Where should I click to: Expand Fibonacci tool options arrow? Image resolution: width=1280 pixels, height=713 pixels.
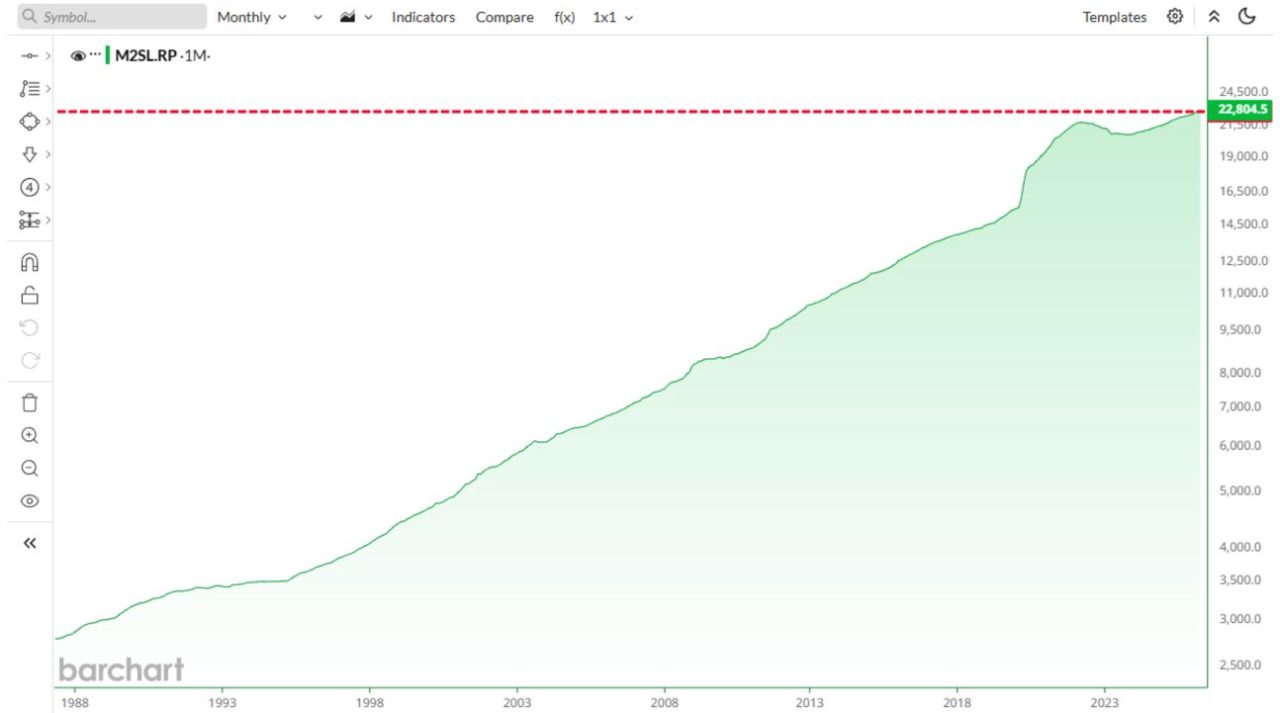pyautogui.click(x=48, y=89)
